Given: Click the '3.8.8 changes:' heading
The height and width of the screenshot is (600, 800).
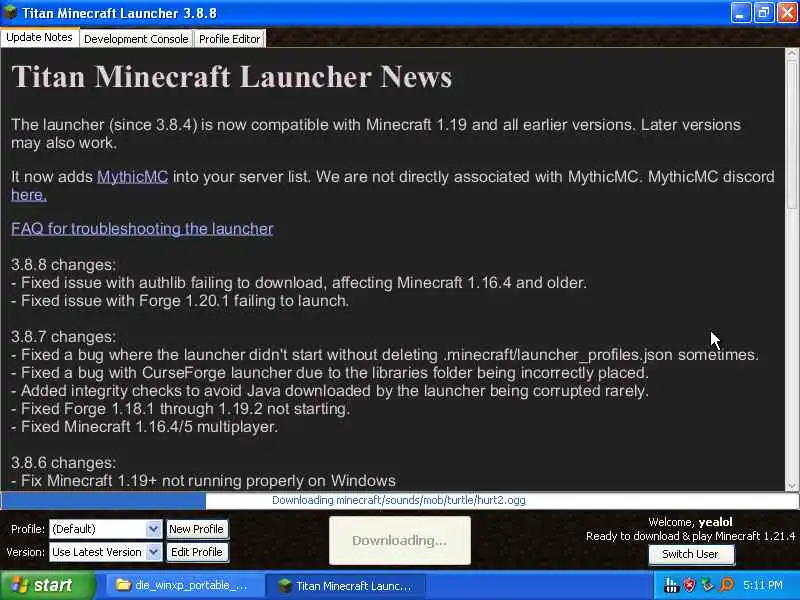Looking at the screenshot, I should (x=64, y=265).
